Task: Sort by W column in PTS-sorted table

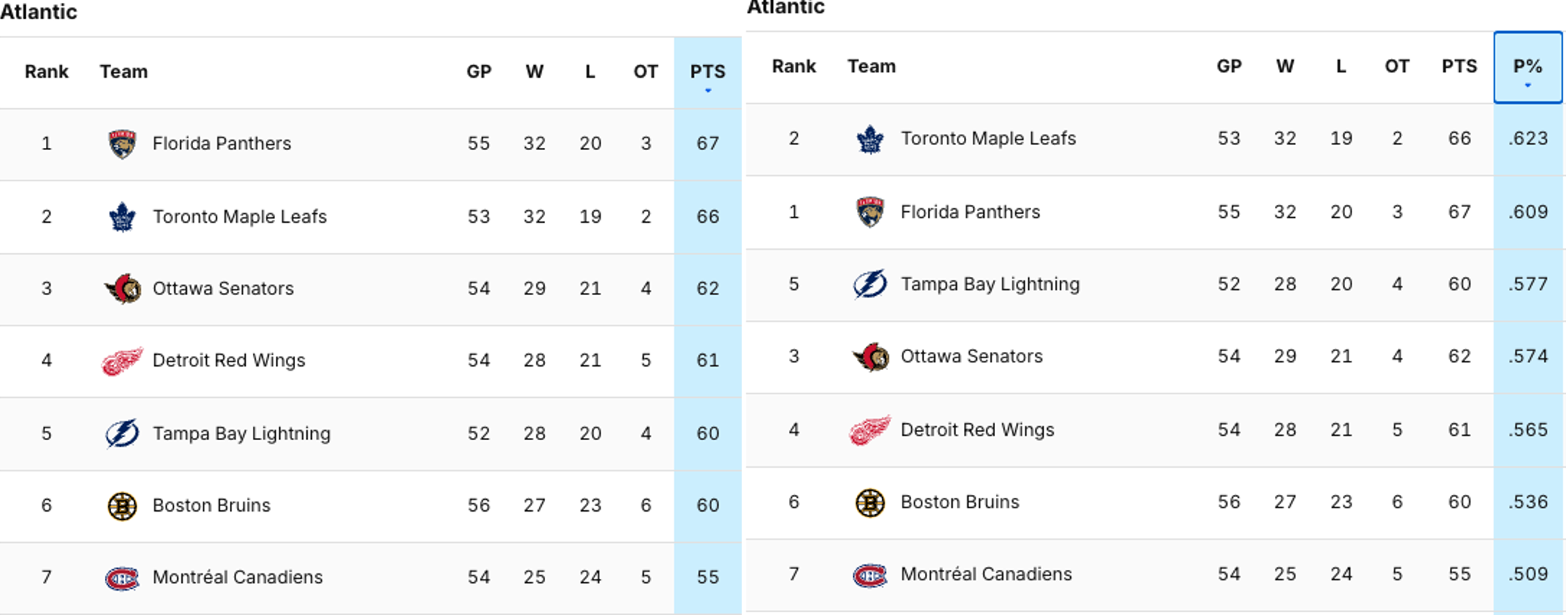Action: [x=534, y=71]
